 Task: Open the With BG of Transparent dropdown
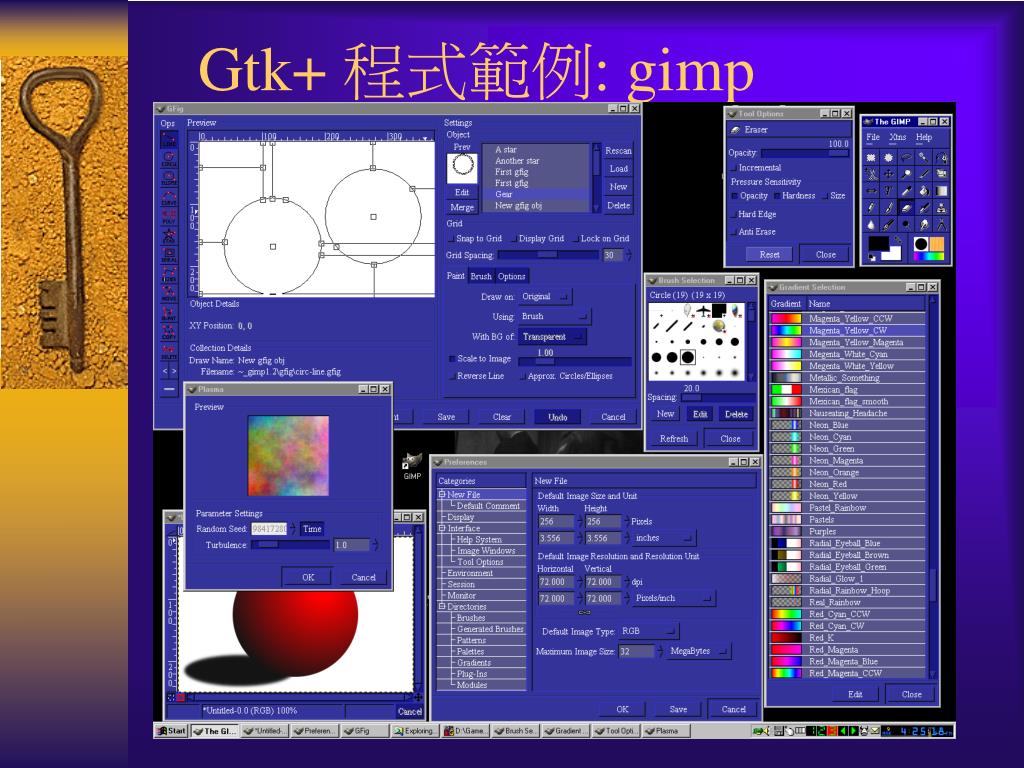[552, 337]
